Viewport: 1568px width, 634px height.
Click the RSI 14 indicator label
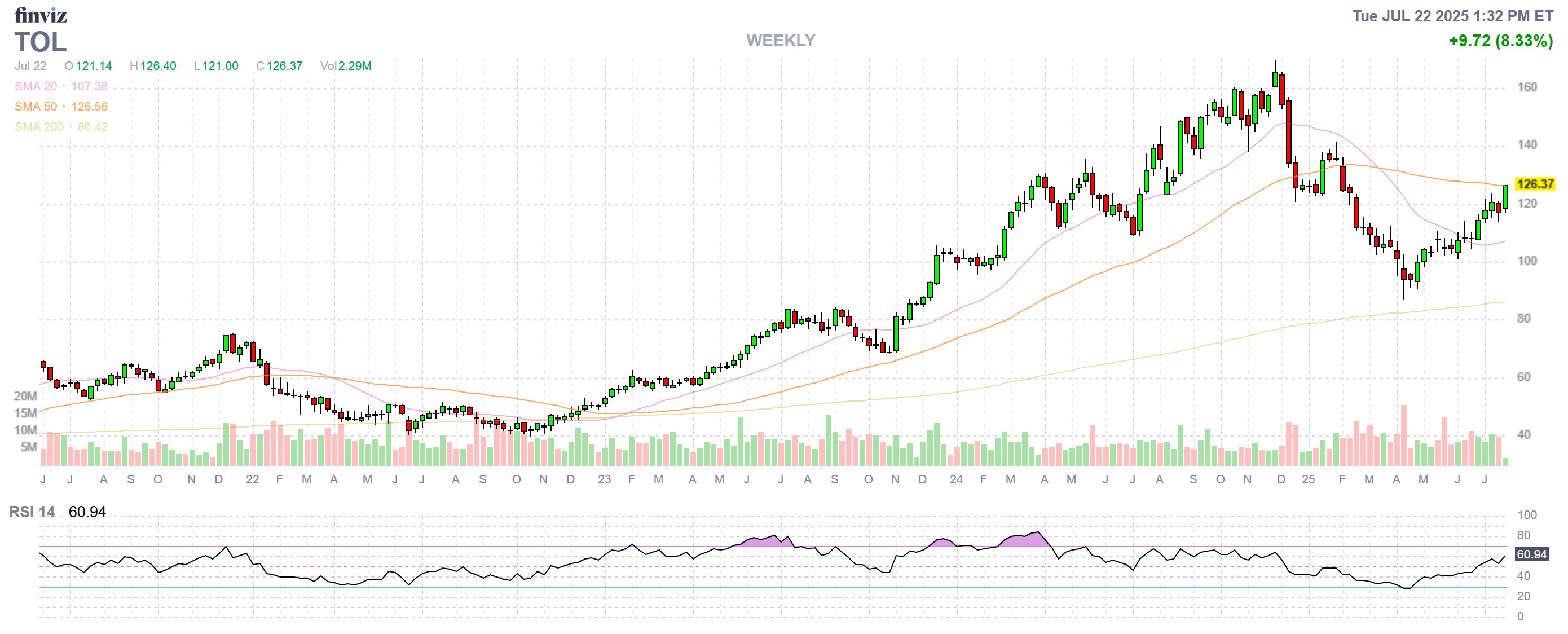click(32, 512)
